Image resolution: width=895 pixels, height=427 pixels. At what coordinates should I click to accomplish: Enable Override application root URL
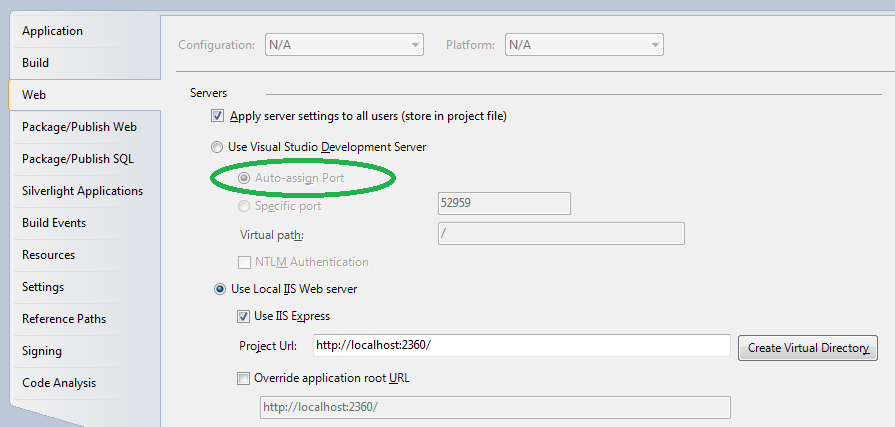tap(244, 379)
